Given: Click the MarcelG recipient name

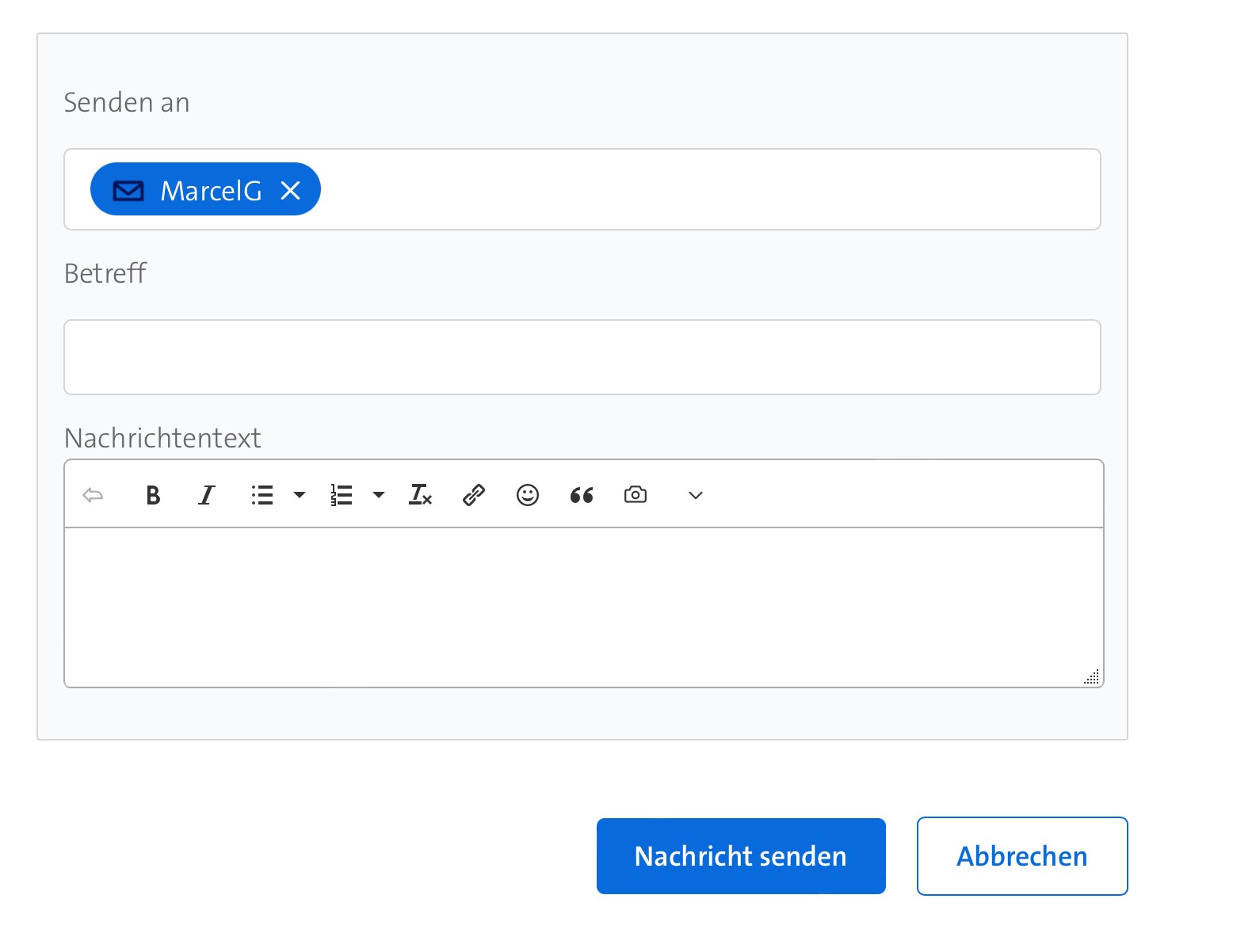Looking at the screenshot, I should pos(211,191).
